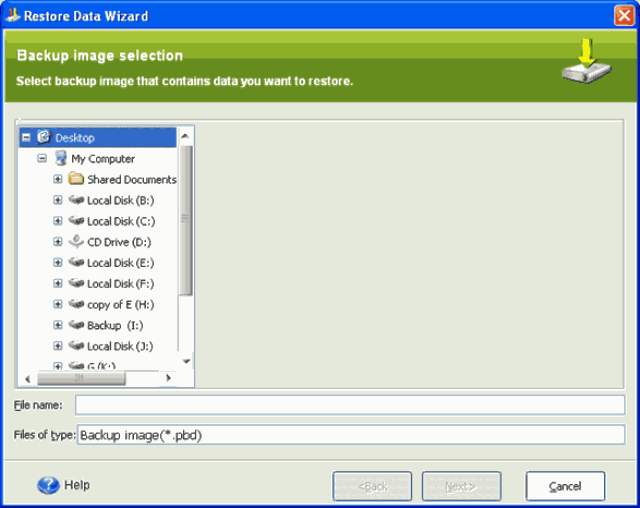Click the tree's vertical scrollbar down arrow

pos(186,362)
